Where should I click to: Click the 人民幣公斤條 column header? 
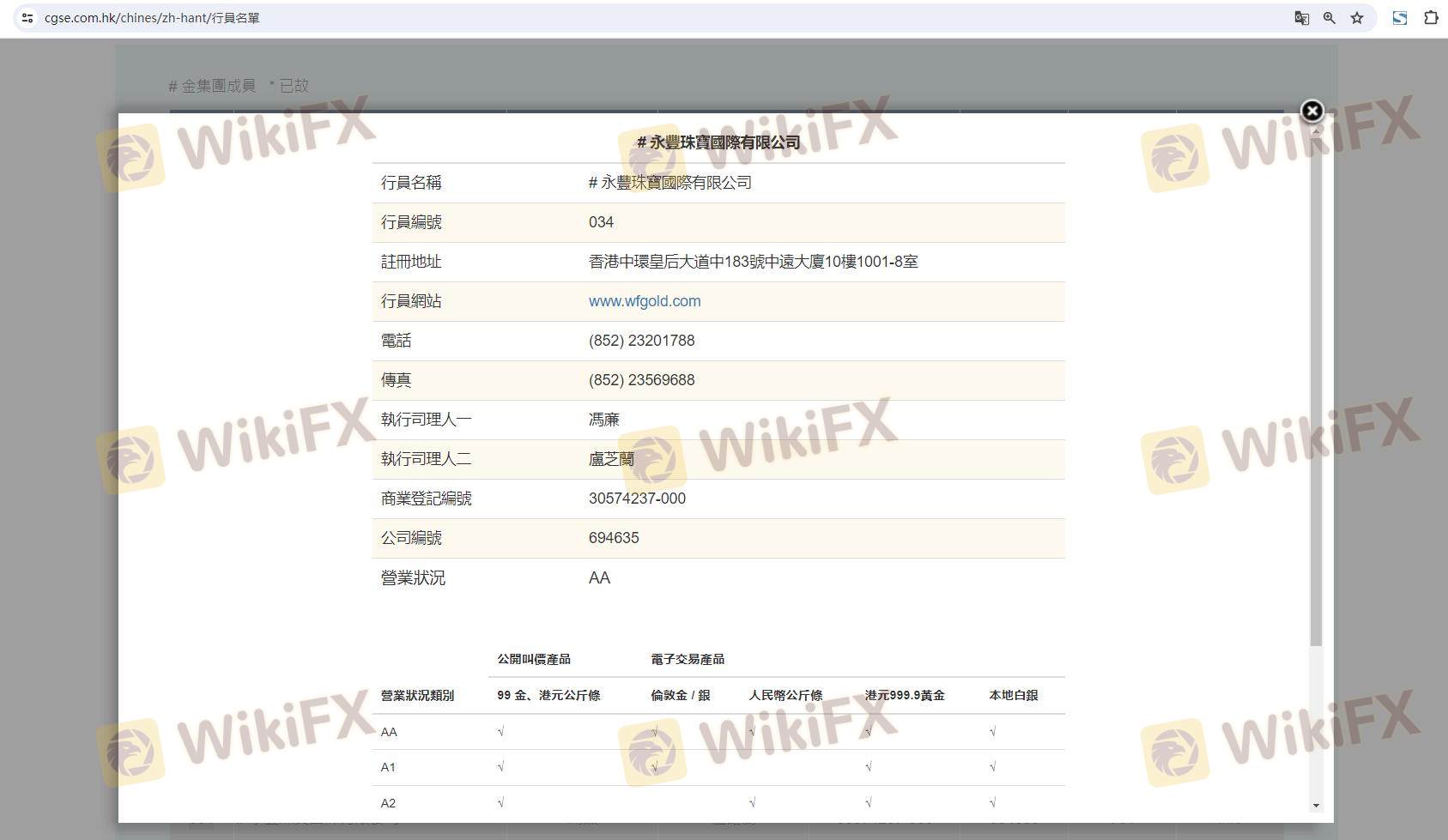tap(785, 695)
